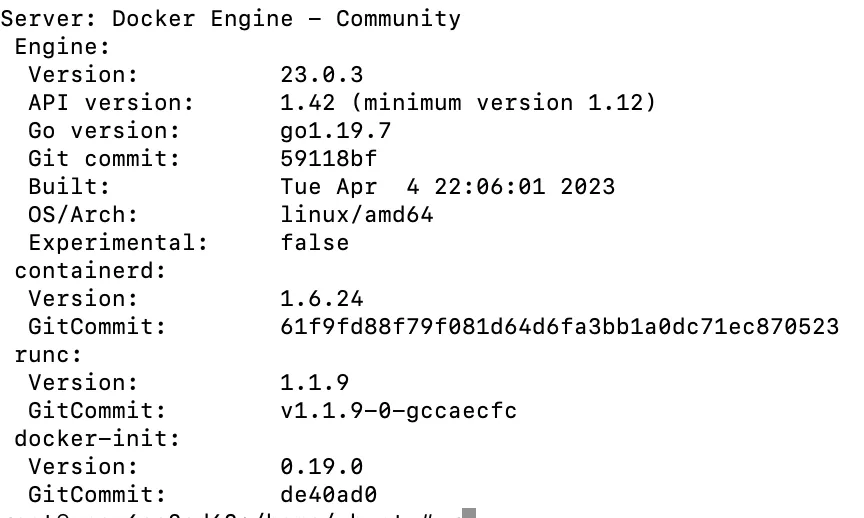Click the long containerd GitCommit hash
This screenshot has height=518, width=864.
560,326
